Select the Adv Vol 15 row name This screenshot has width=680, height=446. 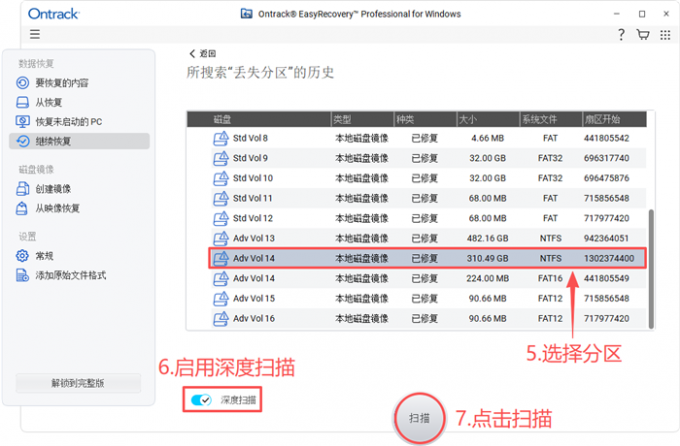coord(254,298)
